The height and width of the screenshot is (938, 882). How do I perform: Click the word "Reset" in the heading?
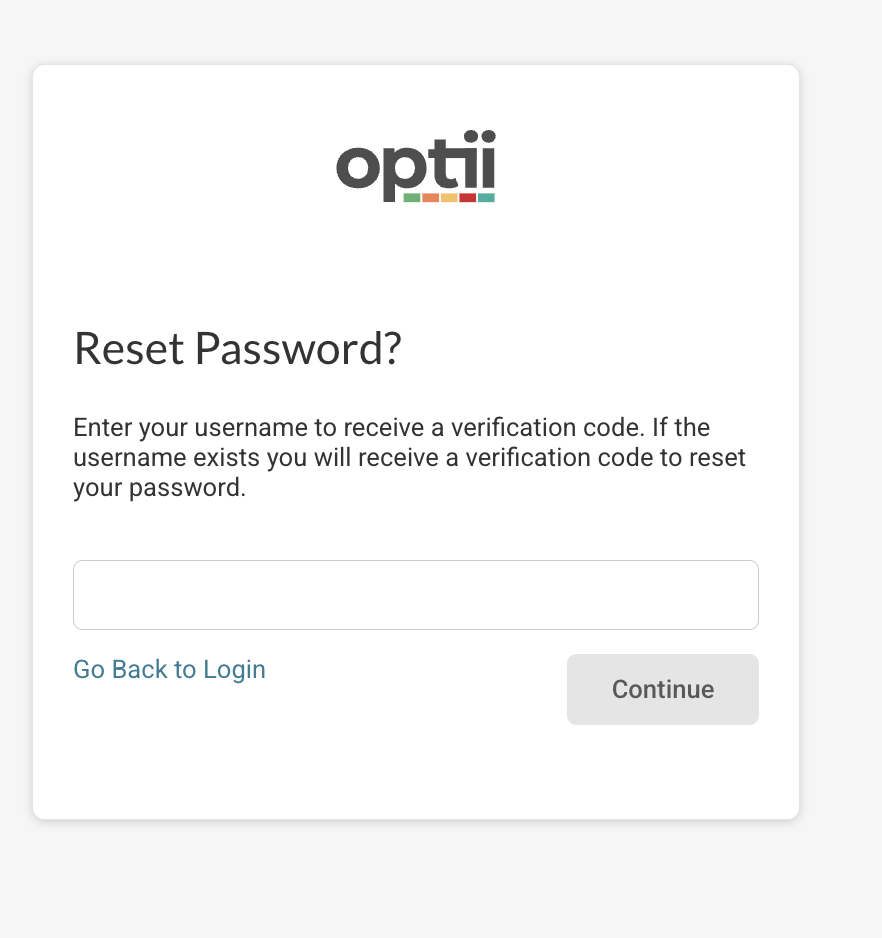129,349
